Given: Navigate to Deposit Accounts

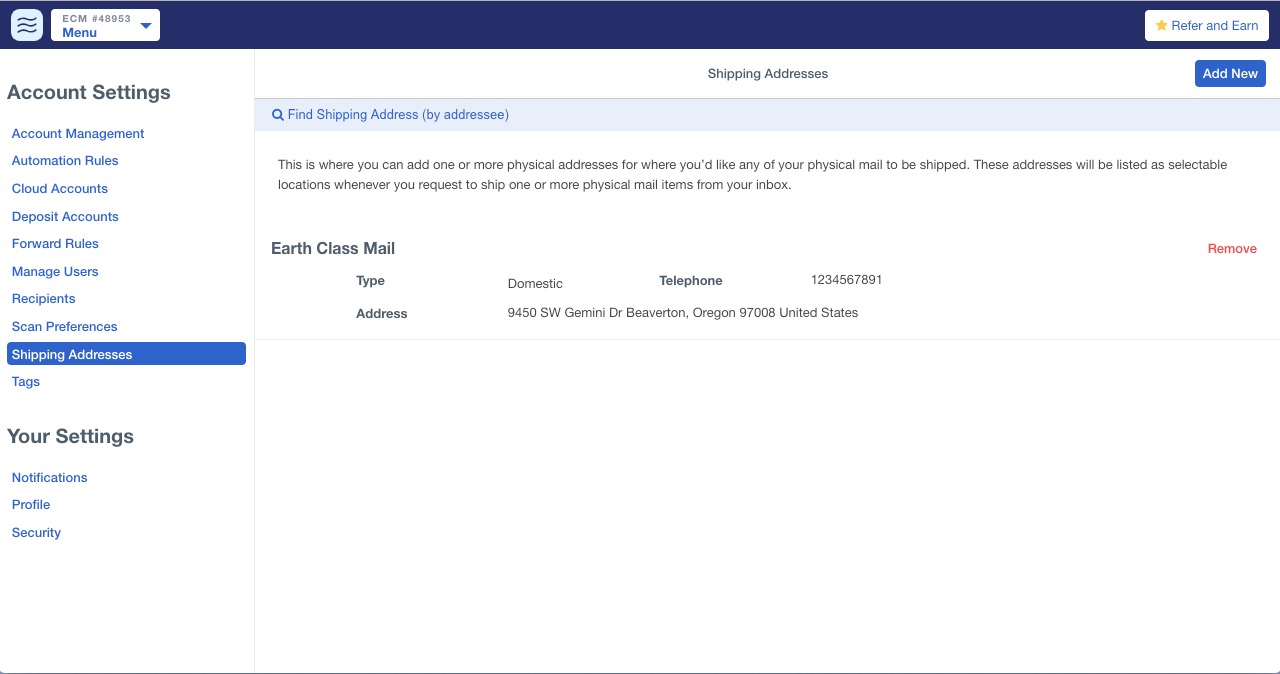Looking at the screenshot, I should click(x=65, y=217).
